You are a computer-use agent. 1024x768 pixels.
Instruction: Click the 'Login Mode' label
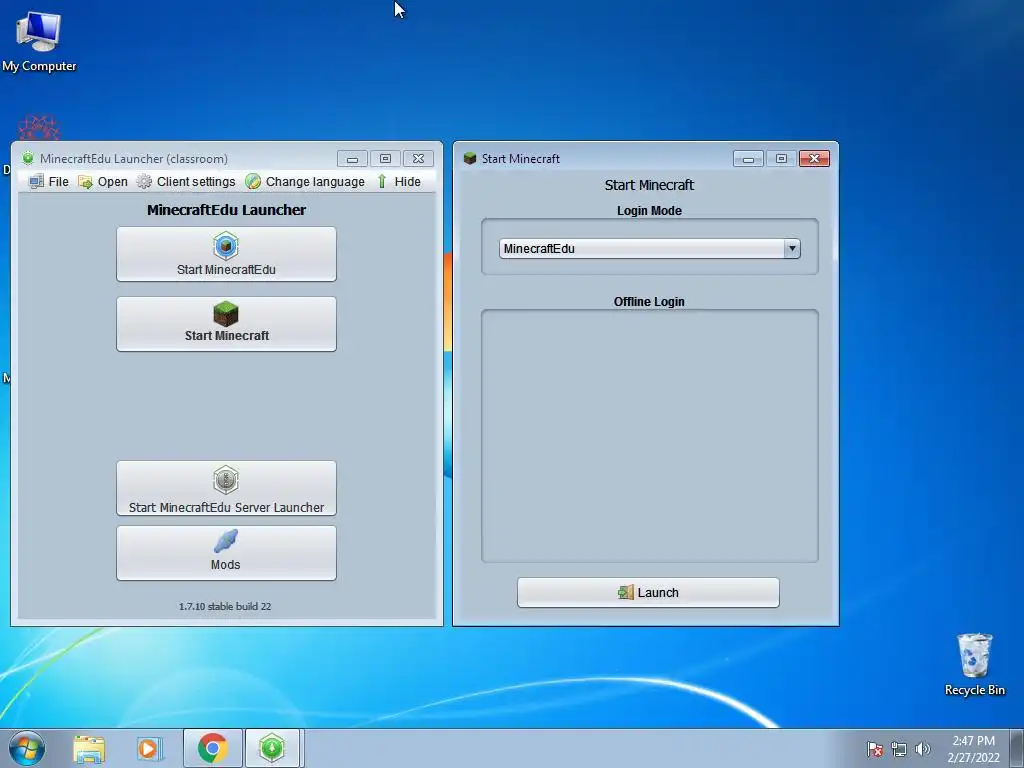(x=649, y=210)
